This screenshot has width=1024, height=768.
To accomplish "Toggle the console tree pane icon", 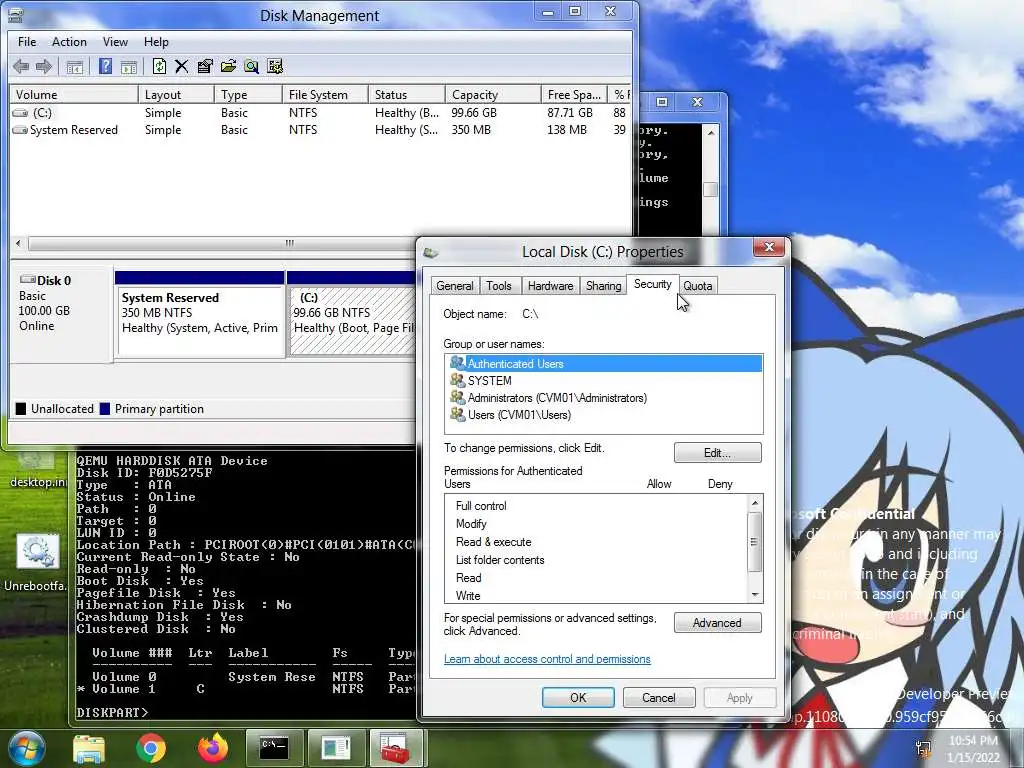I will coord(74,66).
